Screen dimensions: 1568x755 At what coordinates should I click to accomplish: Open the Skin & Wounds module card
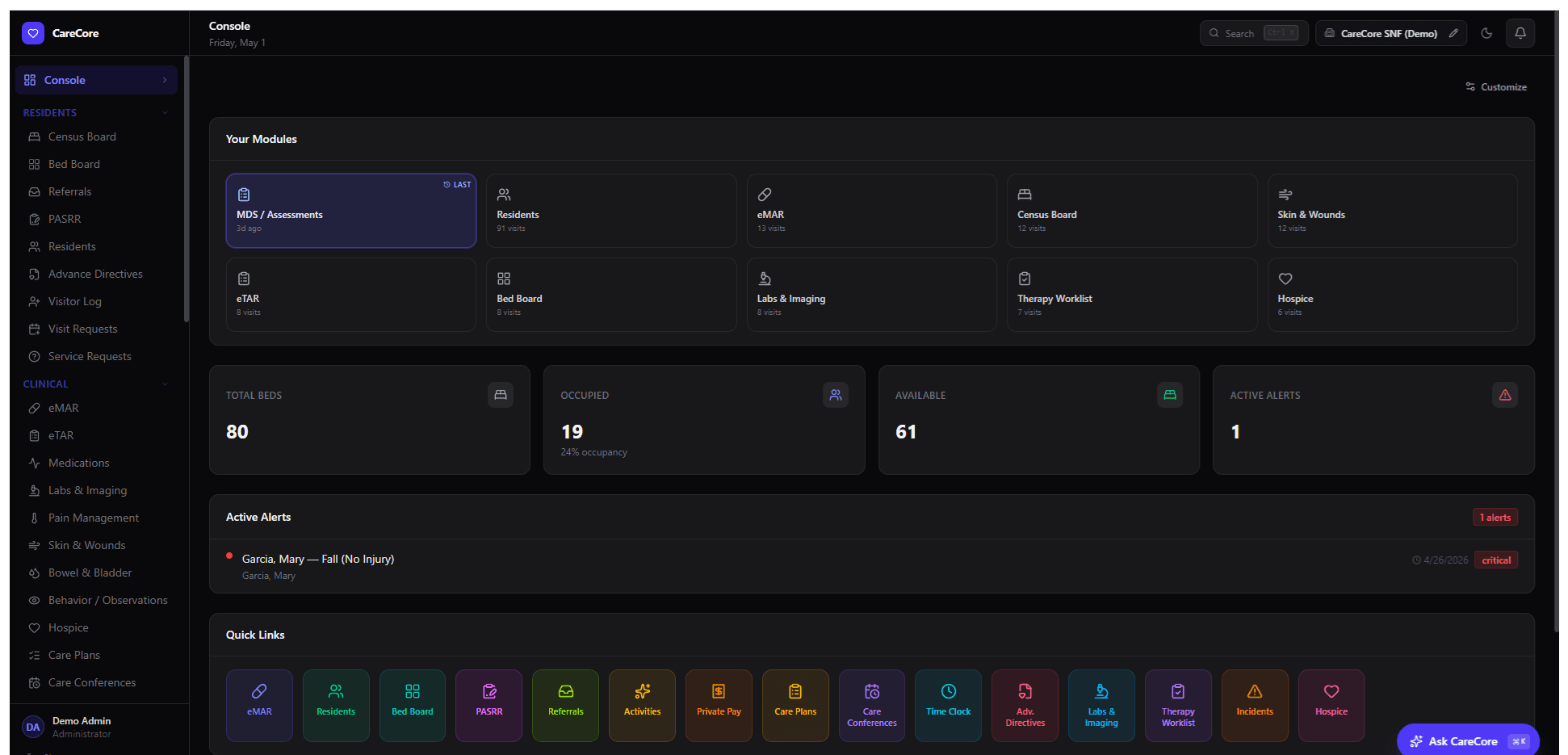[1393, 211]
